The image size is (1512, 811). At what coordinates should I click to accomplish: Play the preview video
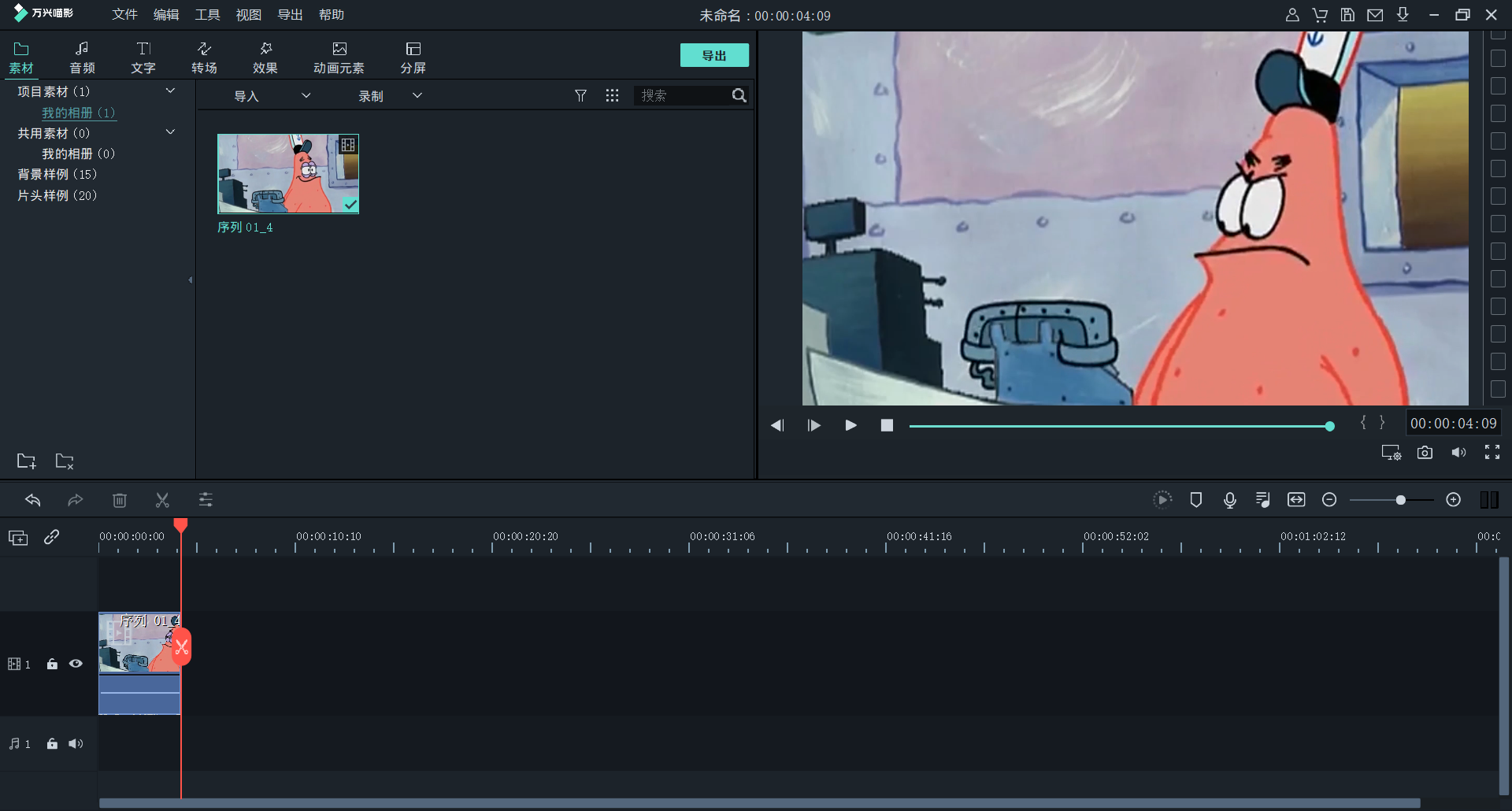(850, 425)
